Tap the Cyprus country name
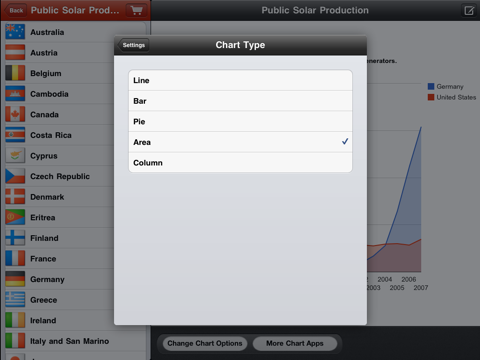 pyautogui.click(x=44, y=156)
